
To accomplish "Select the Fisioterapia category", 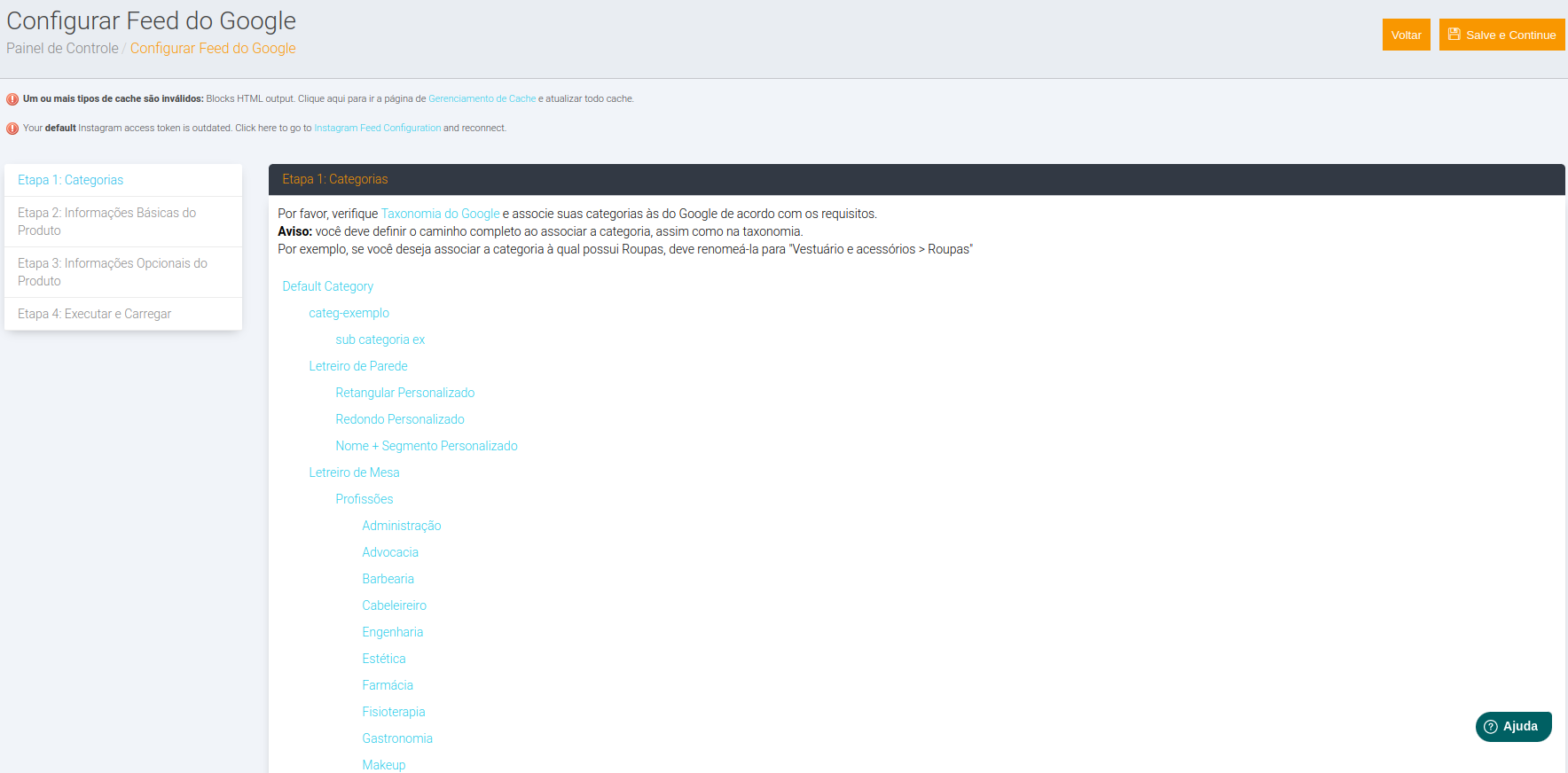I will point(393,712).
